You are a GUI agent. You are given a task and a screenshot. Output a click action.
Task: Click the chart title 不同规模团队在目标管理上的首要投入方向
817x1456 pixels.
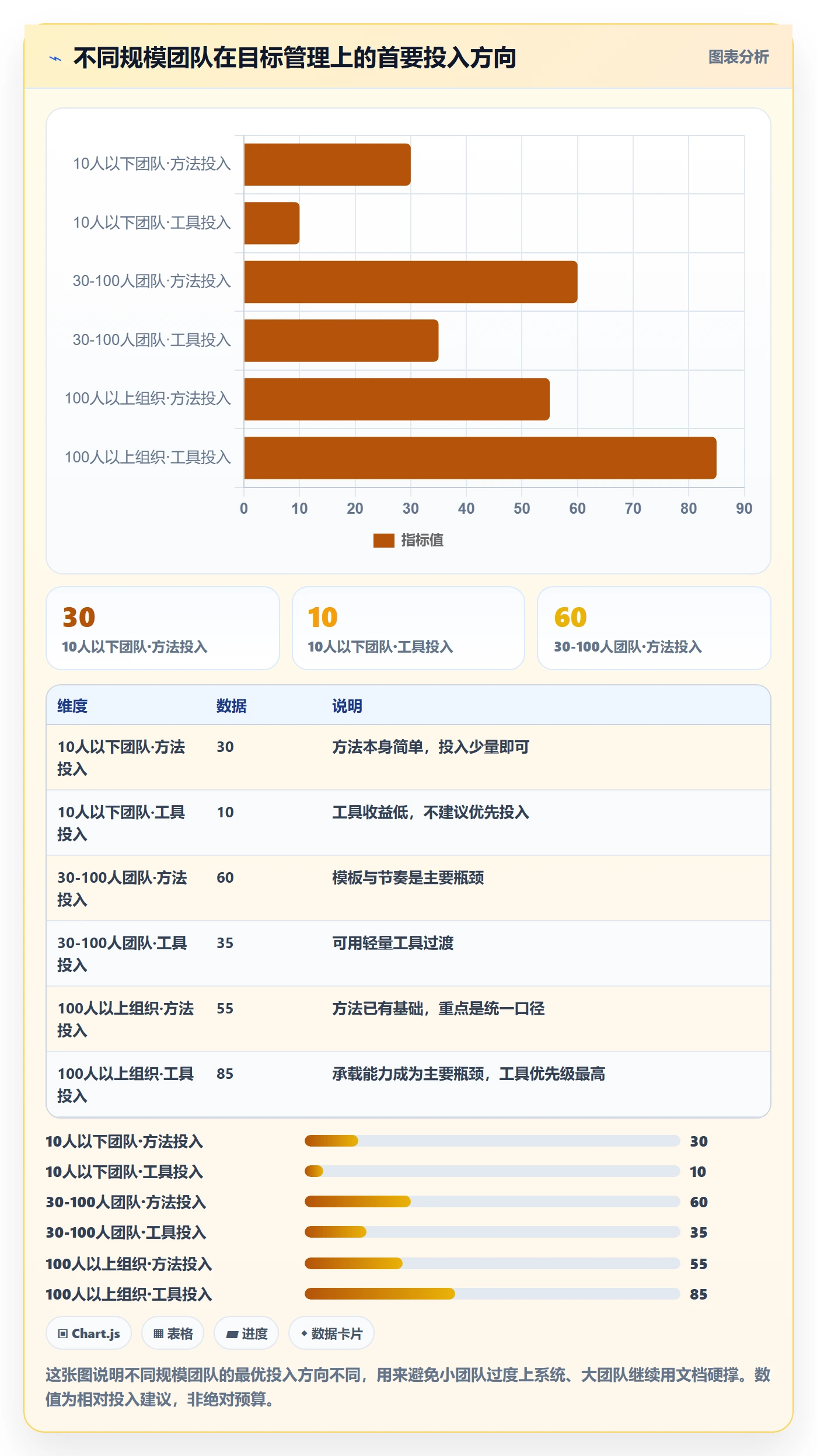(x=295, y=58)
